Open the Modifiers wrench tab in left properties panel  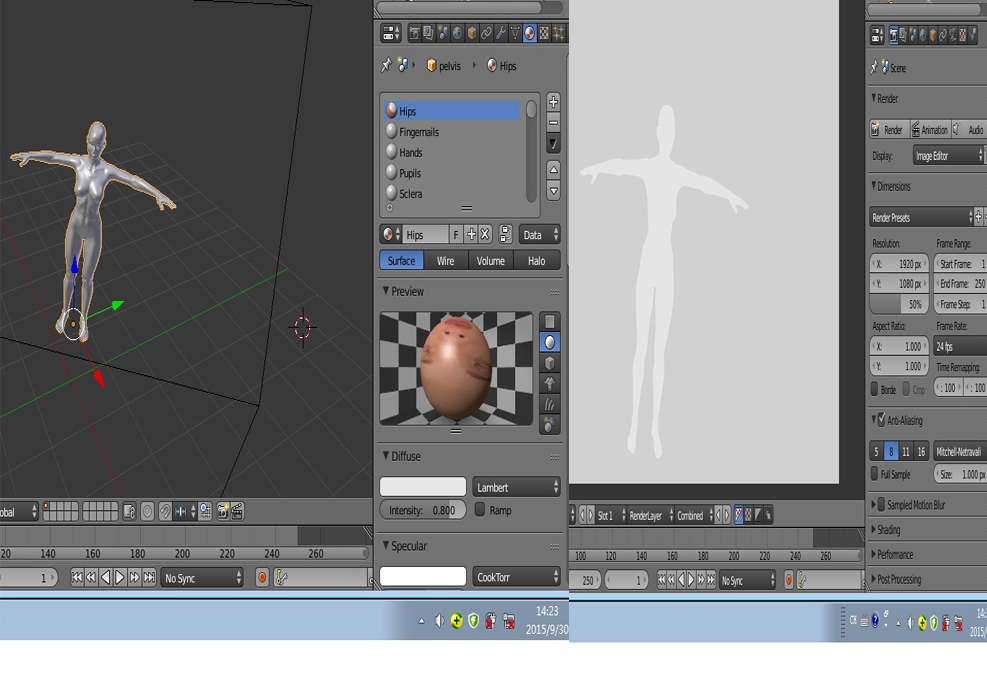[501, 33]
